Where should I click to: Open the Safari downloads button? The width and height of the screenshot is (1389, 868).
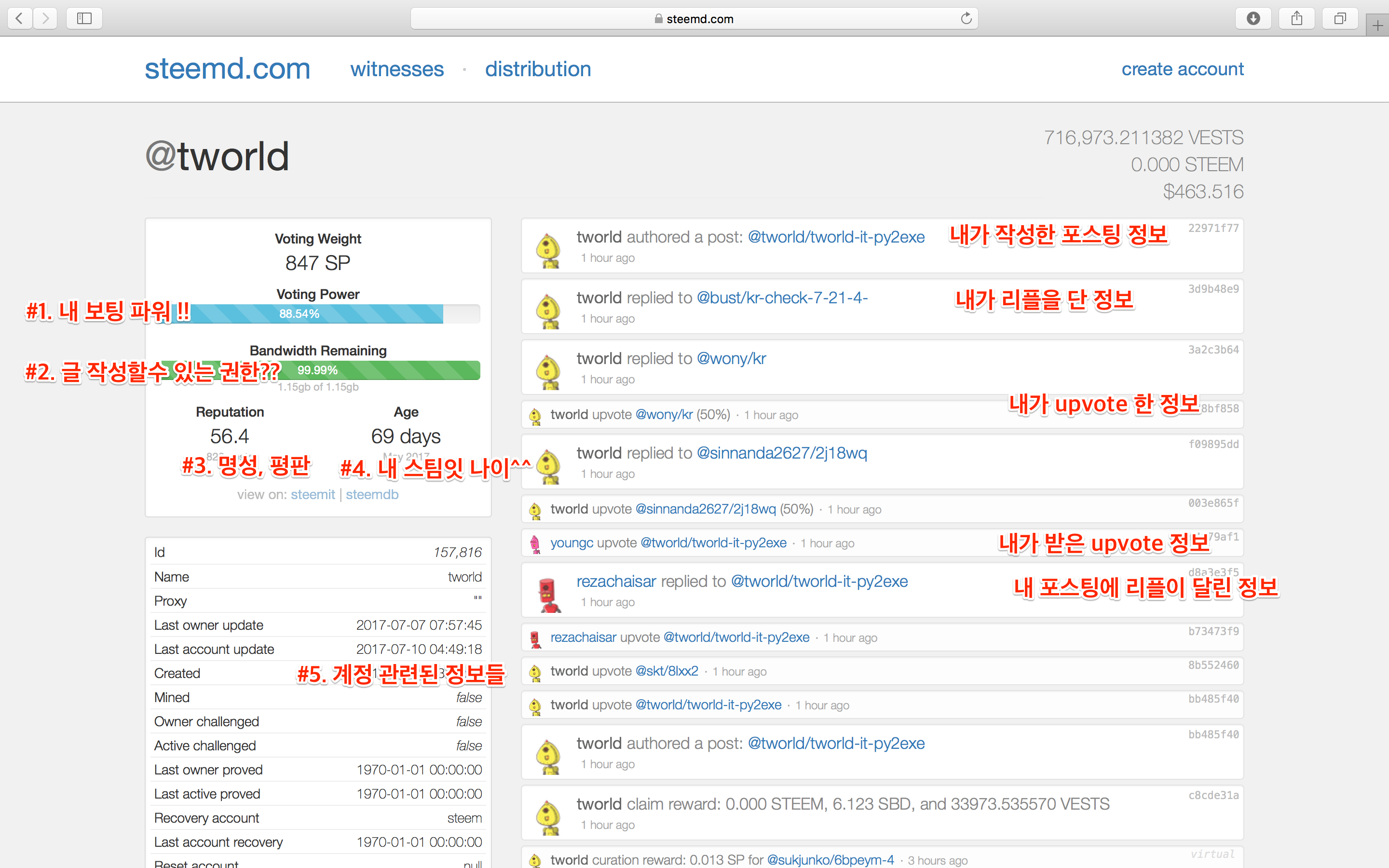1253,18
